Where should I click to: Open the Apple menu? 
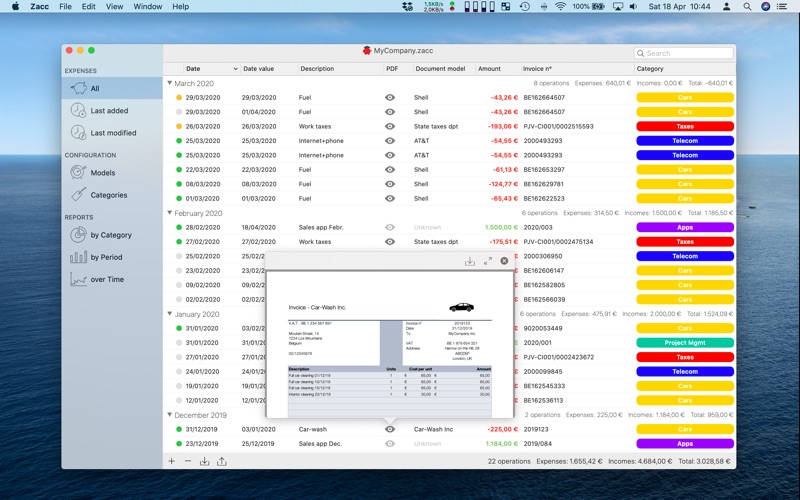pyautogui.click(x=15, y=7)
